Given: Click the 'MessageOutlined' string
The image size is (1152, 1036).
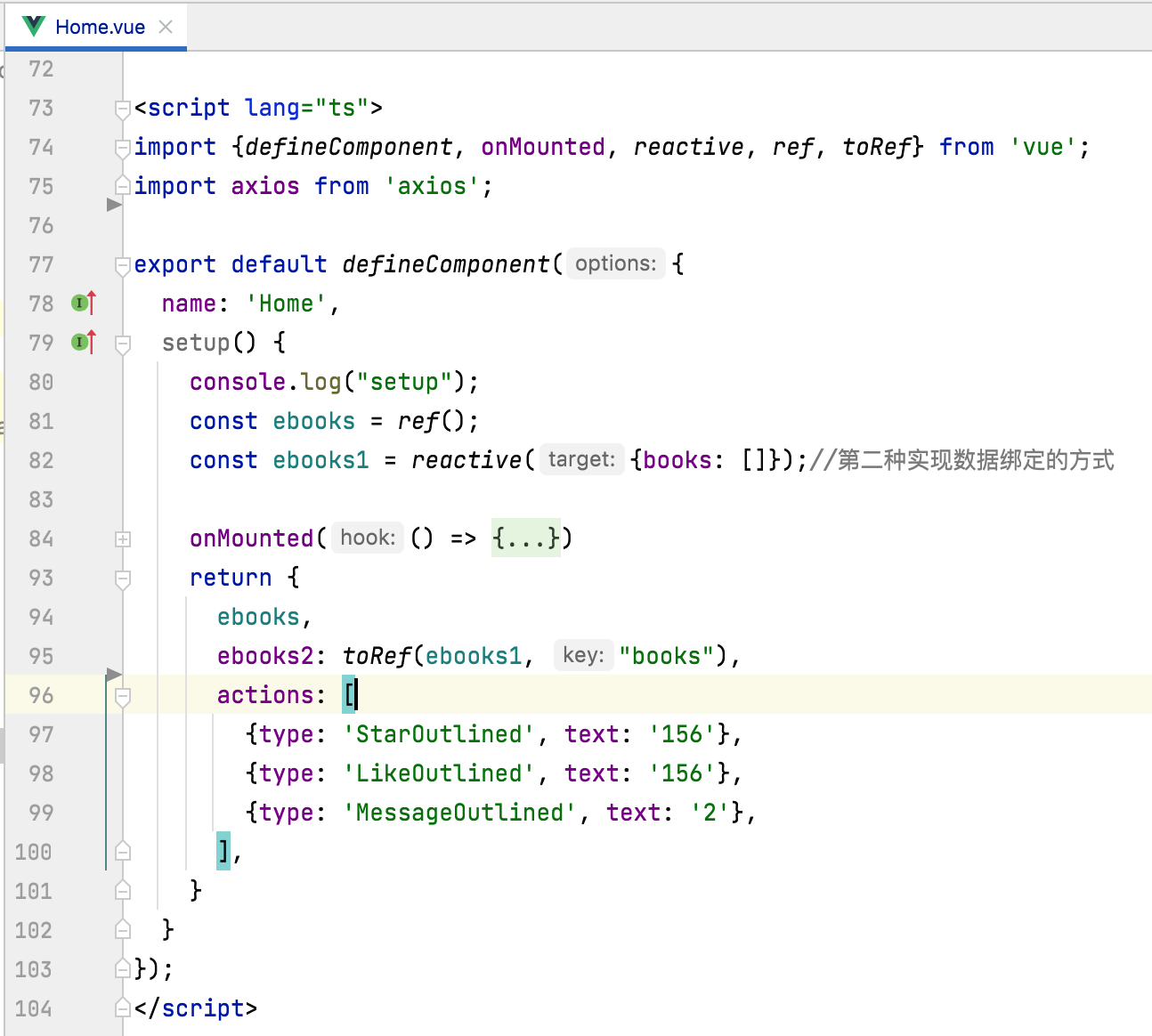Looking at the screenshot, I should click(x=459, y=813).
